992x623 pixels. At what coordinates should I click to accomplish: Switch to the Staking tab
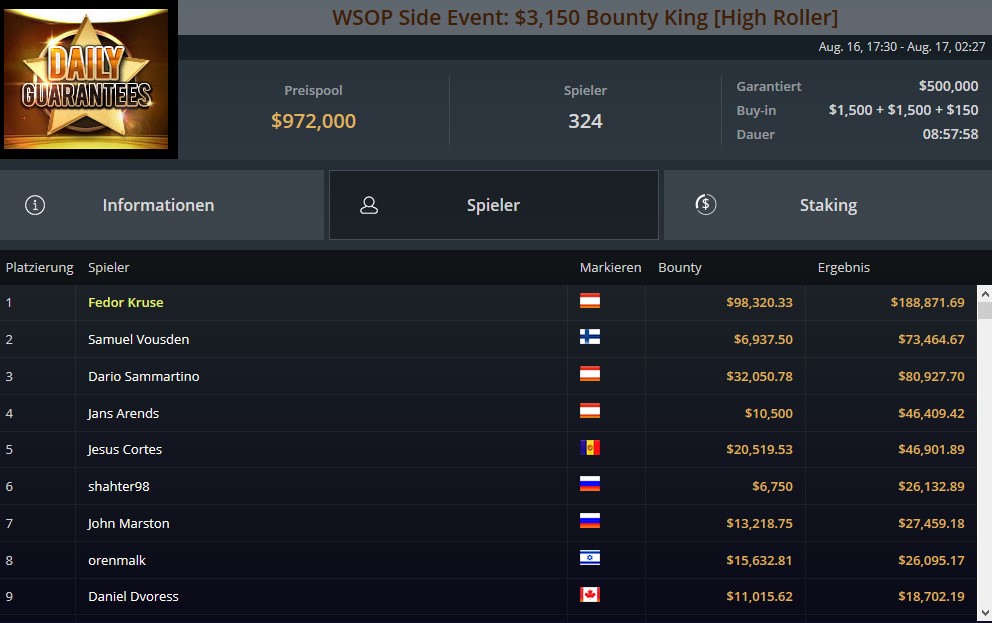[x=828, y=205]
